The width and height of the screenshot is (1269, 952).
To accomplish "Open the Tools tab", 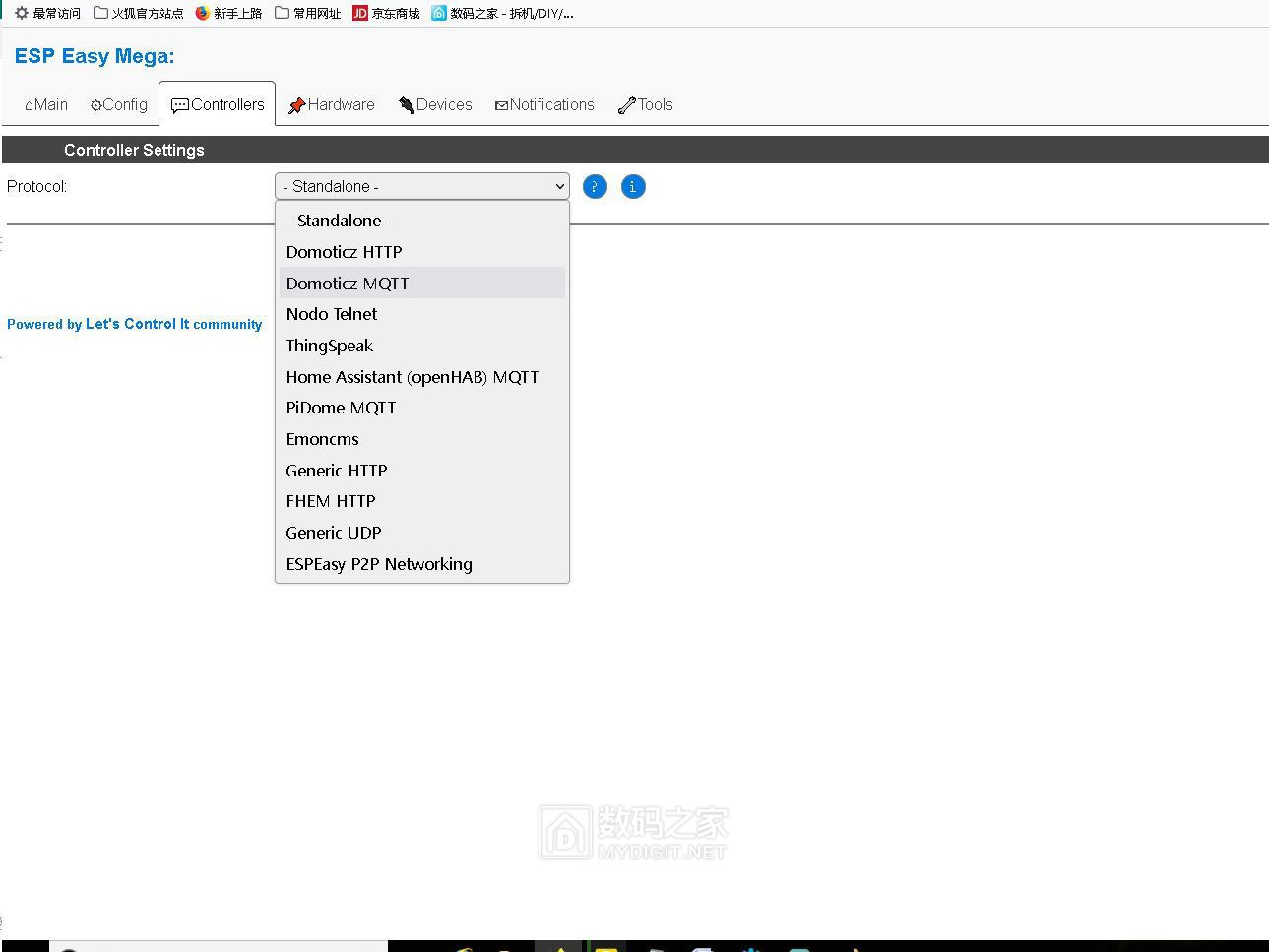I will pyautogui.click(x=646, y=105).
